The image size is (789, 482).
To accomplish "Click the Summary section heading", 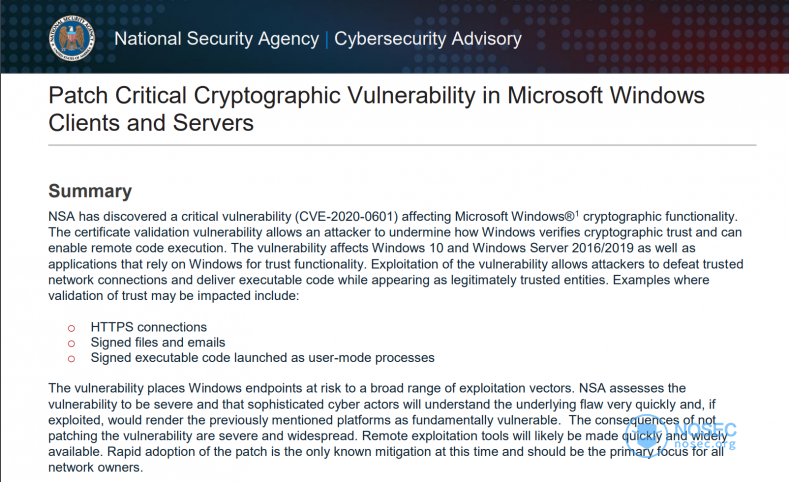I will click(x=90, y=191).
